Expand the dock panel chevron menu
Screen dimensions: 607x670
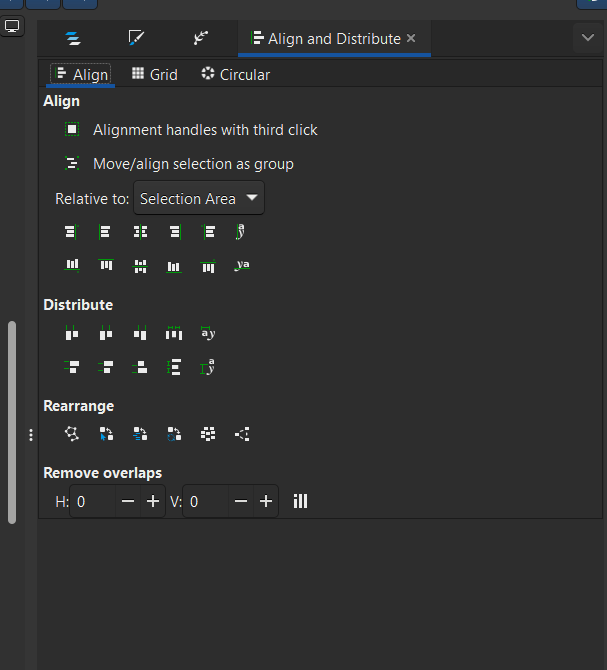[x=588, y=38]
